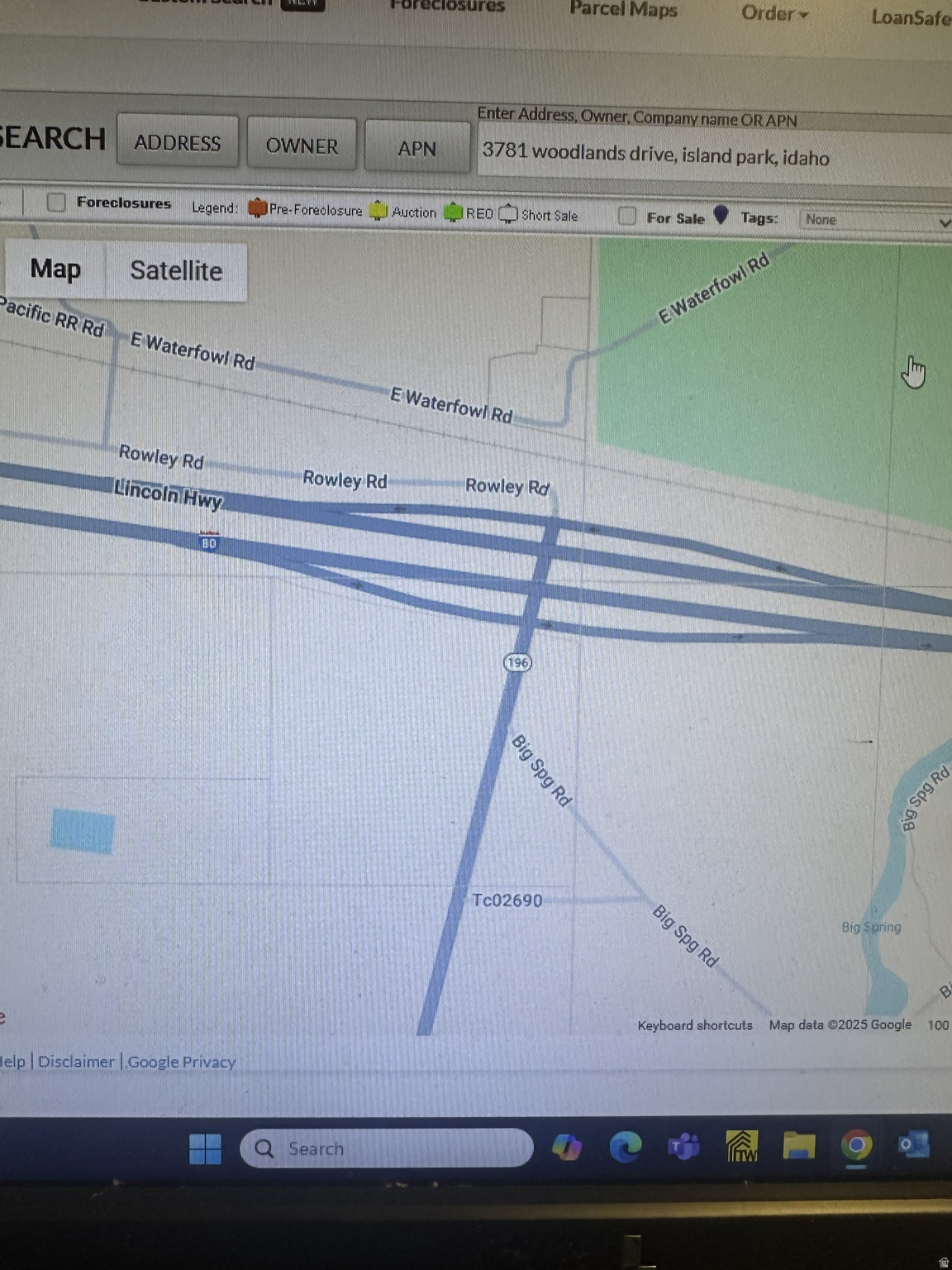Select the blue highlighted parcel on the map
952x1270 pixels.
[x=83, y=830]
